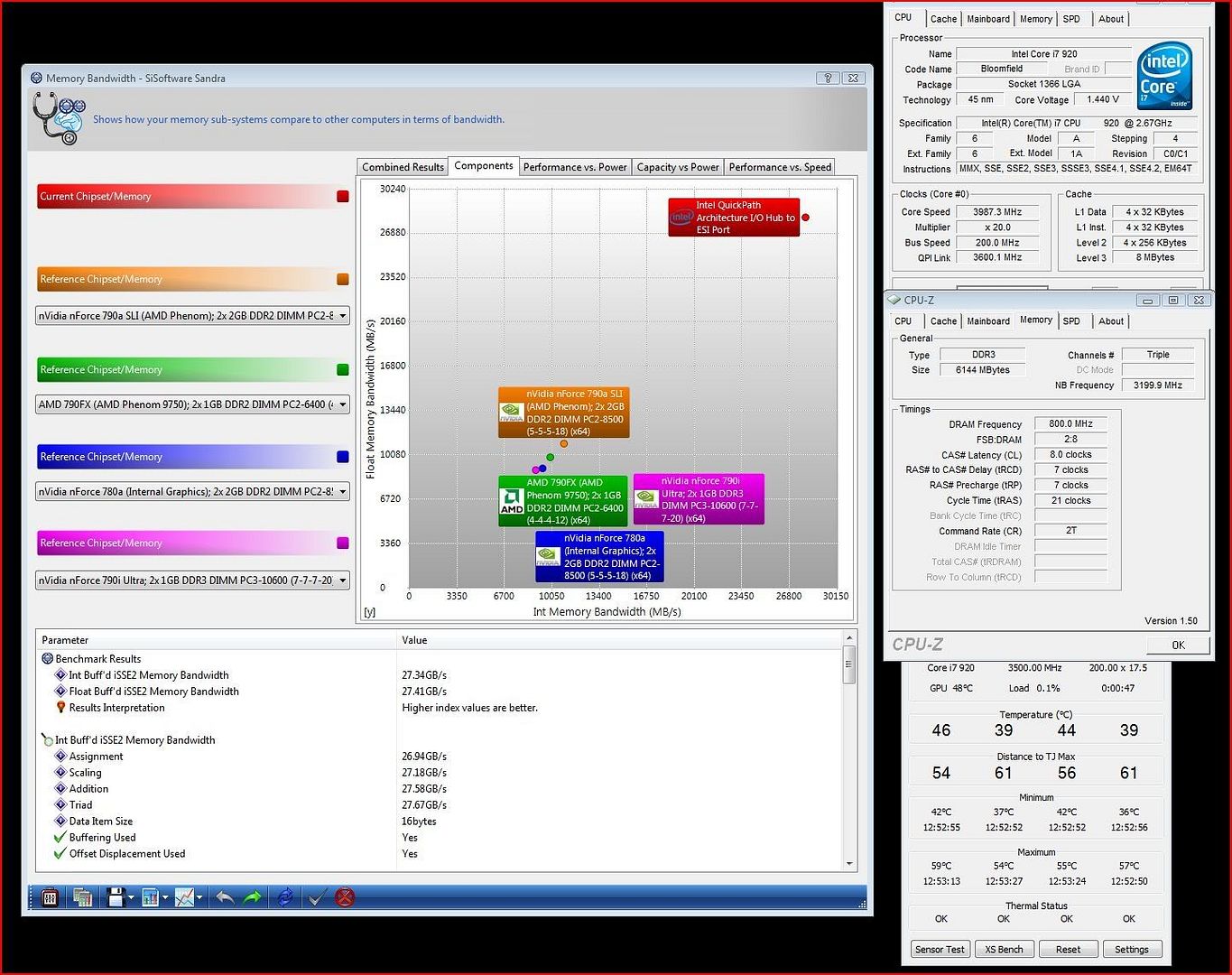Click the Benchmark Results row icon
1232x975 pixels.
48,659
